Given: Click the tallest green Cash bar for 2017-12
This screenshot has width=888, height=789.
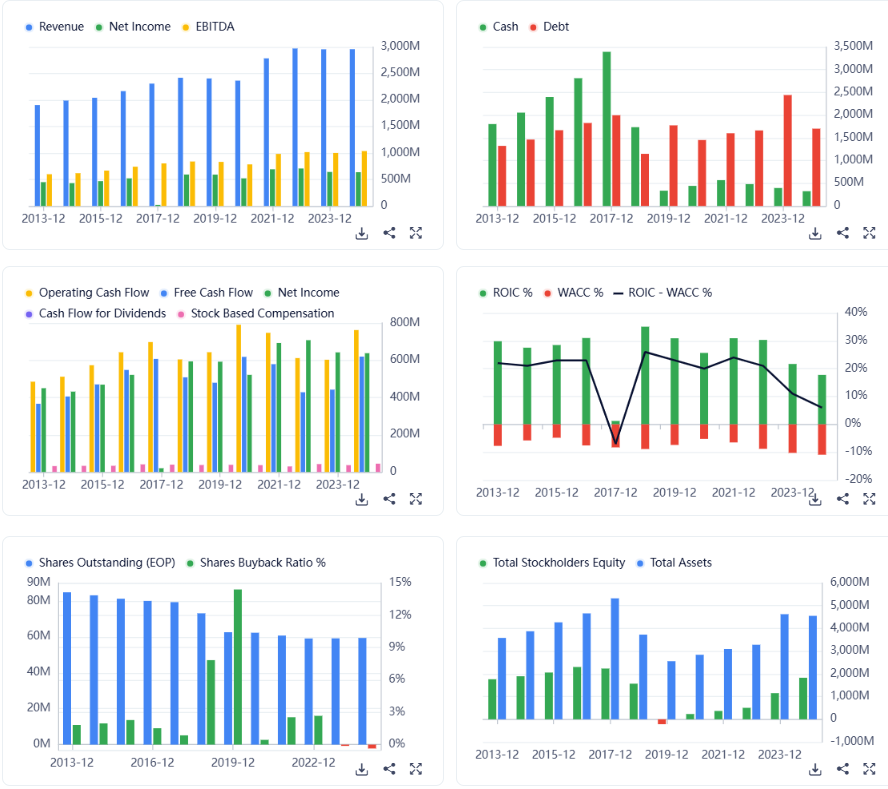Looking at the screenshot, I should 607,129.
